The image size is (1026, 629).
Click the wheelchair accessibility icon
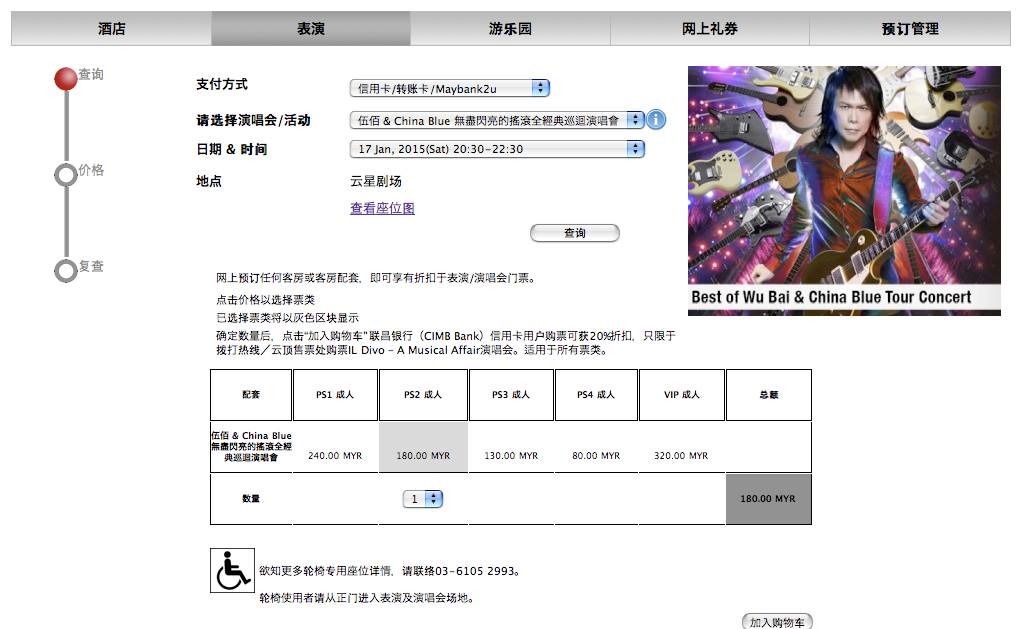(232, 571)
